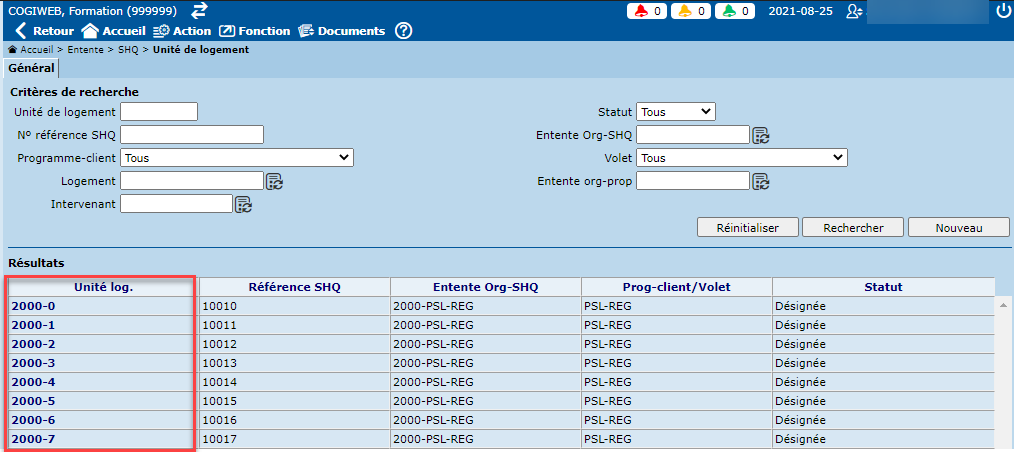1014x452 pixels.
Task: Click the power logout icon
Action: pos(1003,11)
